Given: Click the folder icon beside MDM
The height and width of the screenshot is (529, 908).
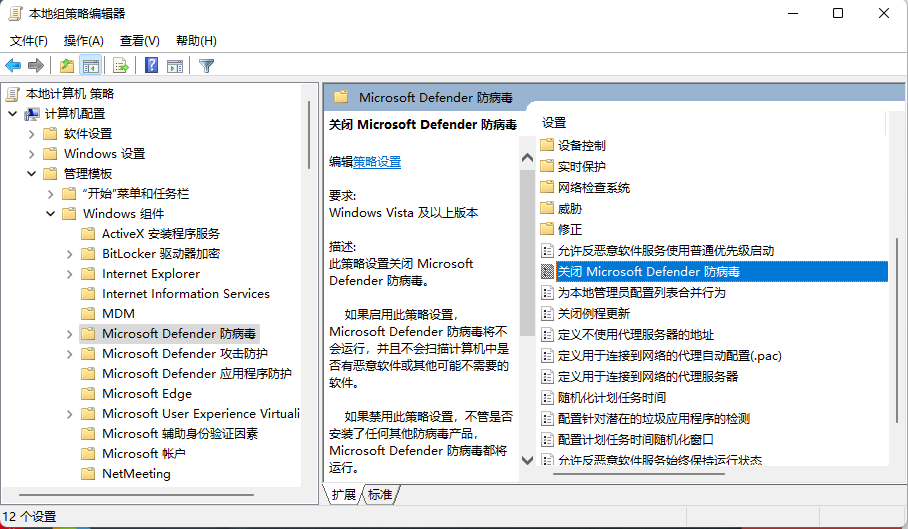Looking at the screenshot, I should tap(88, 314).
